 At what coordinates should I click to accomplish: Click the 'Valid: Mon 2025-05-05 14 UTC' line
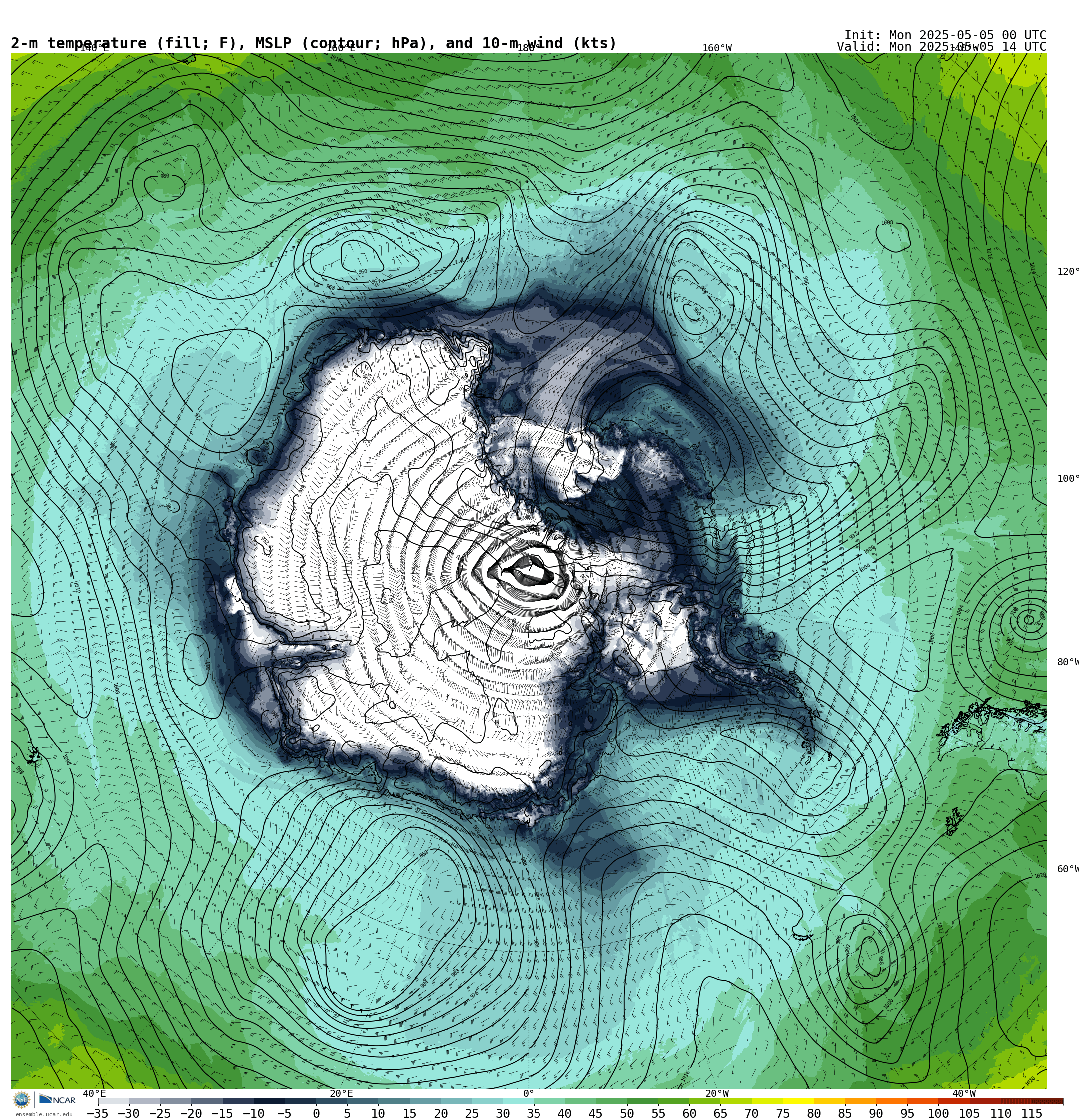coord(941,47)
